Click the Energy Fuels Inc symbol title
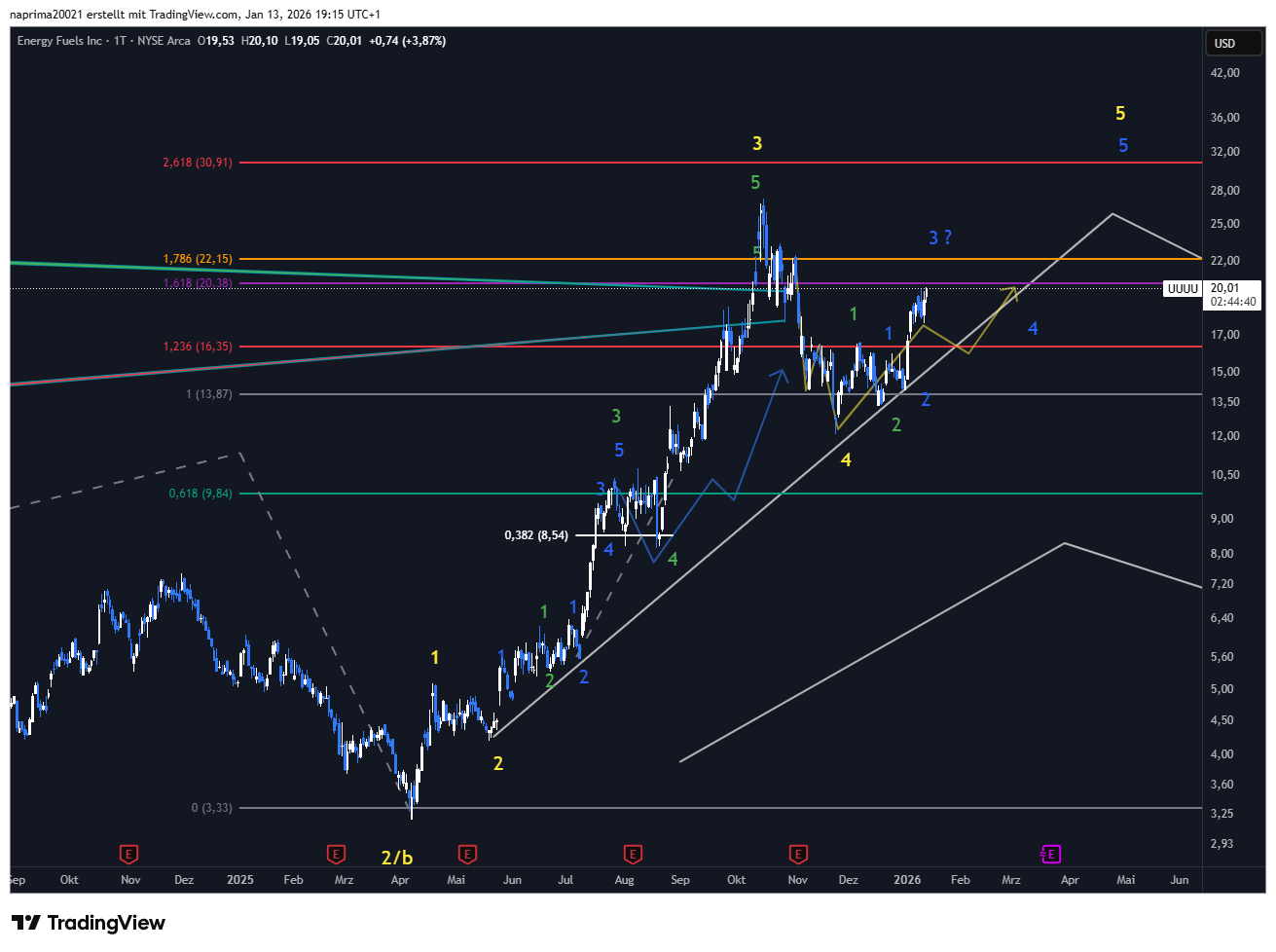This screenshot has width=1276, height=952. tap(59, 41)
